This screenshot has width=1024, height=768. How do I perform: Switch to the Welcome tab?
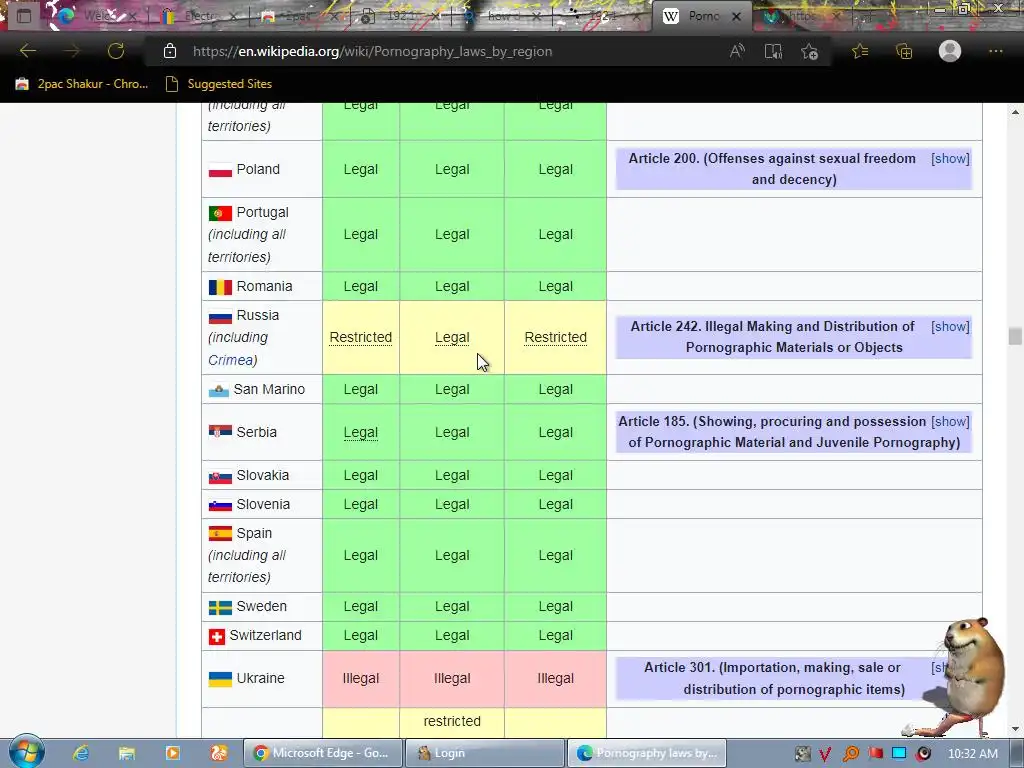[98, 16]
